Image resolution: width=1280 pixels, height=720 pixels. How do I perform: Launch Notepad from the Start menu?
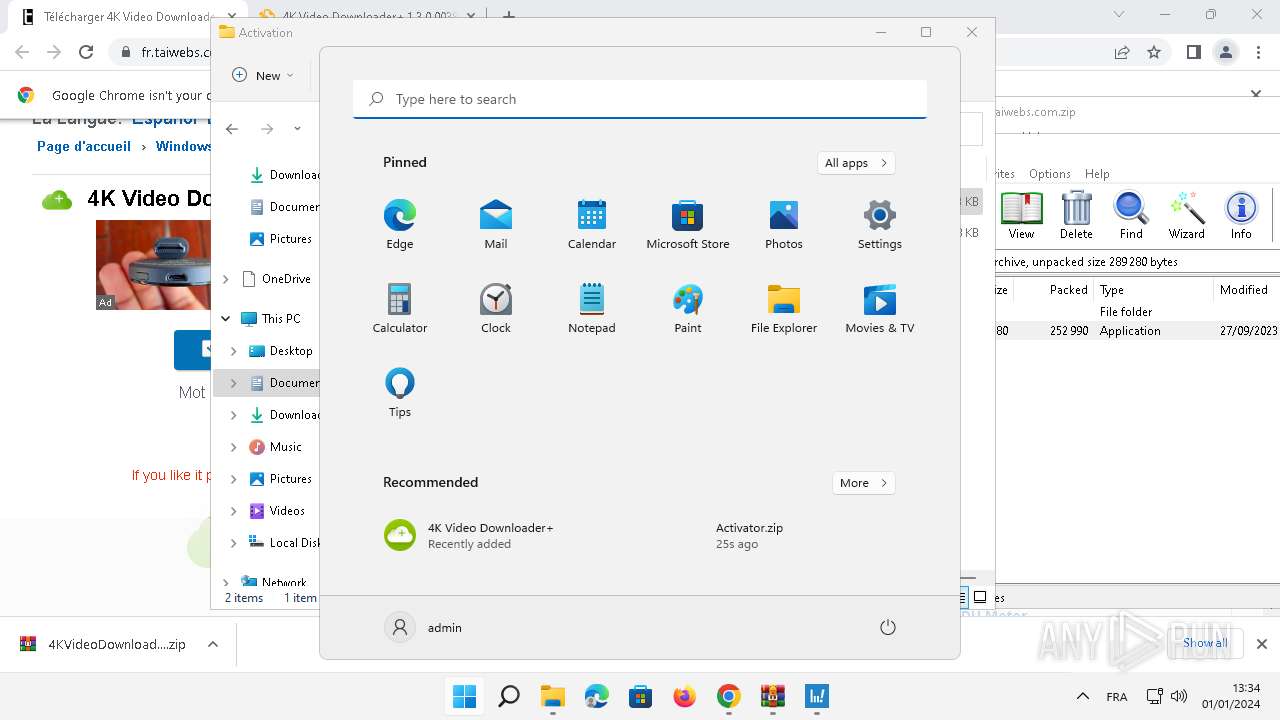click(x=591, y=308)
